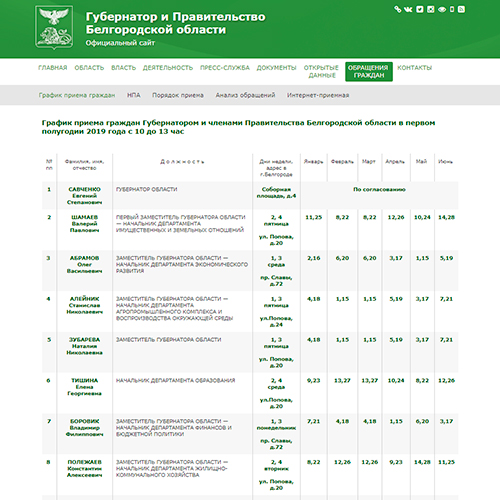Click the Март column header
This screenshot has height=500, width=500.
click(x=369, y=162)
